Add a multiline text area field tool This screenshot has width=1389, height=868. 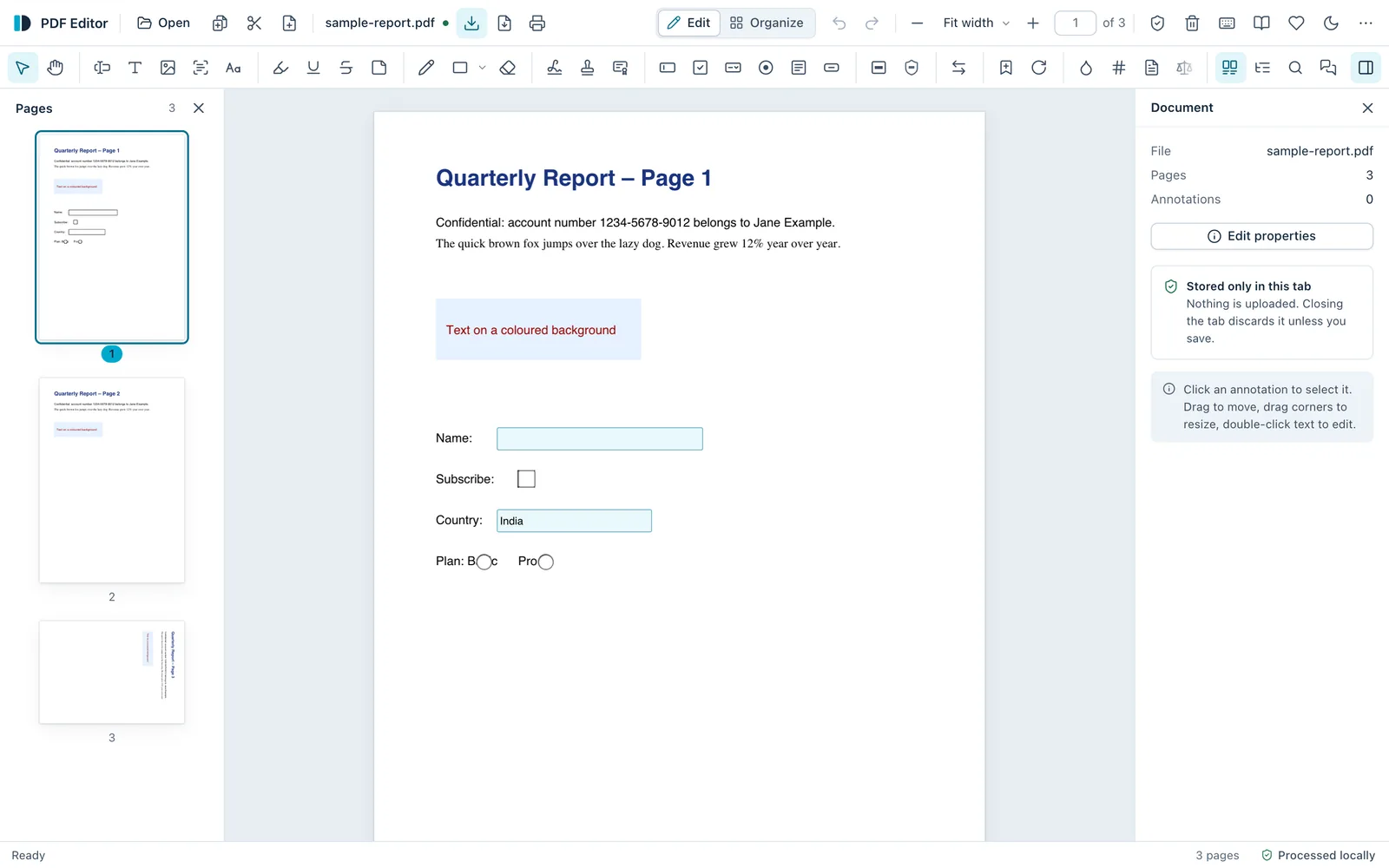click(799, 68)
